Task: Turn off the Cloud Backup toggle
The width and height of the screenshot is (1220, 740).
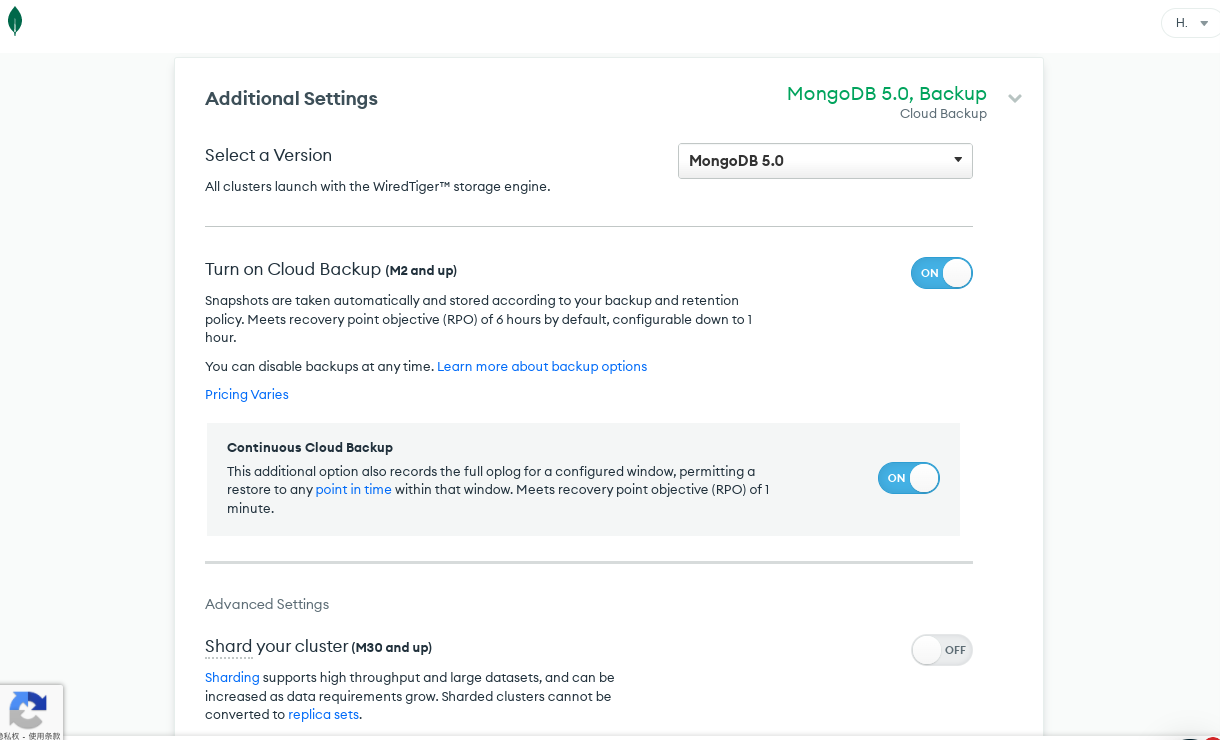Action: pos(941,273)
